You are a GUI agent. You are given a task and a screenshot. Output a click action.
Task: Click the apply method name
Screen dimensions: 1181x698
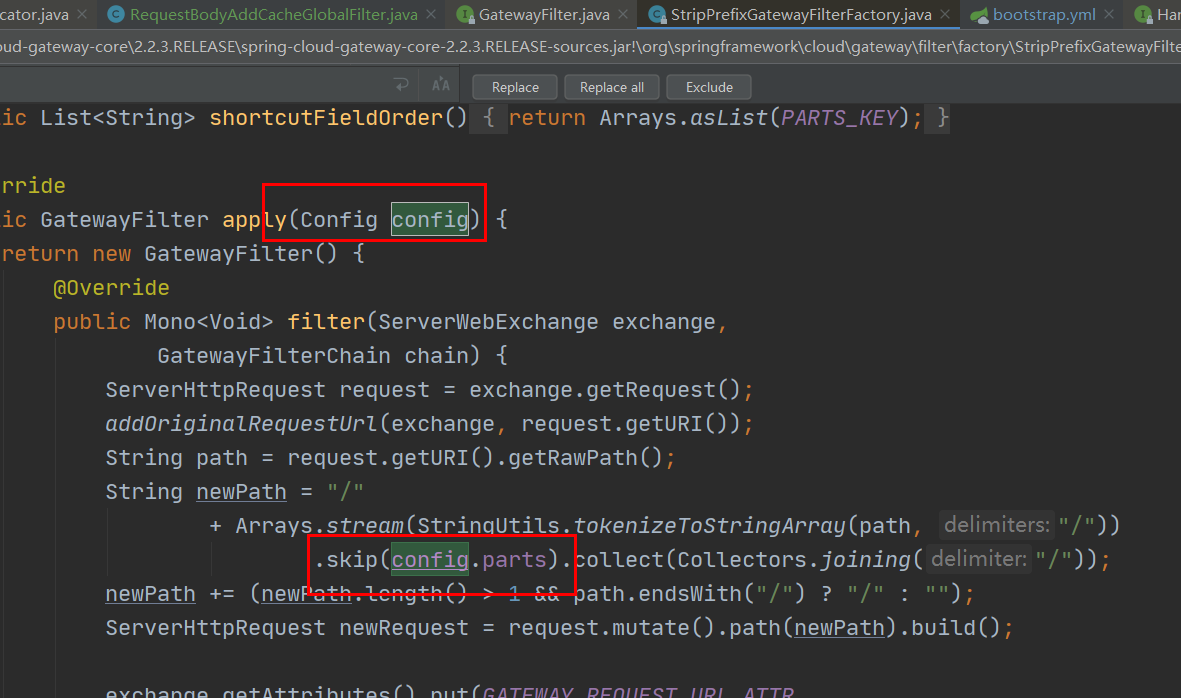pos(255,220)
